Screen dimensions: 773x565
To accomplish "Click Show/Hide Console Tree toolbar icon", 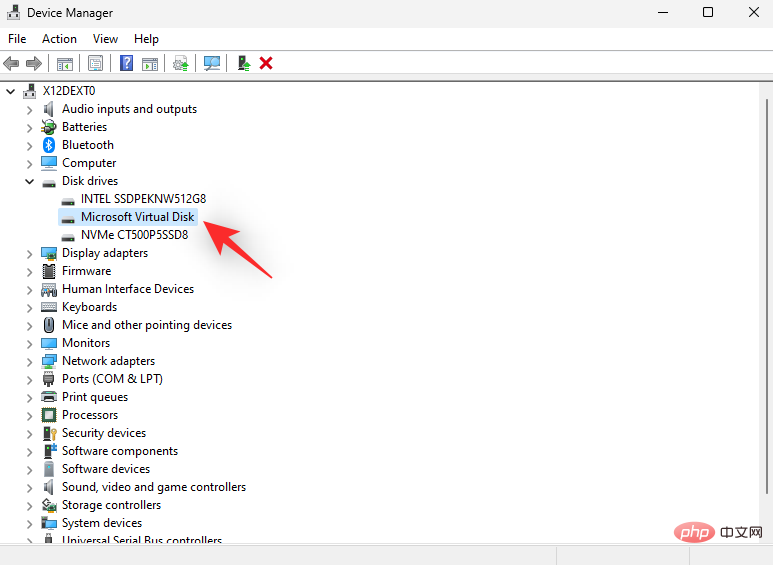I will [x=65, y=63].
